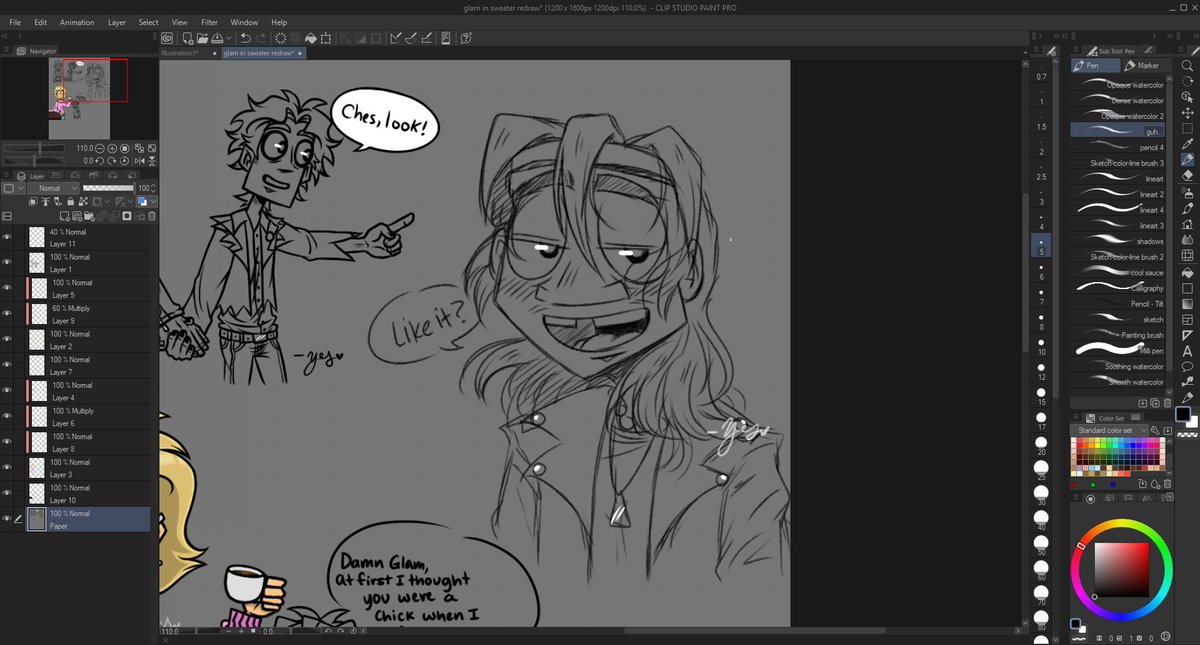
Task: Toggle visibility of Paper layer
Action: (x=7, y=519)
